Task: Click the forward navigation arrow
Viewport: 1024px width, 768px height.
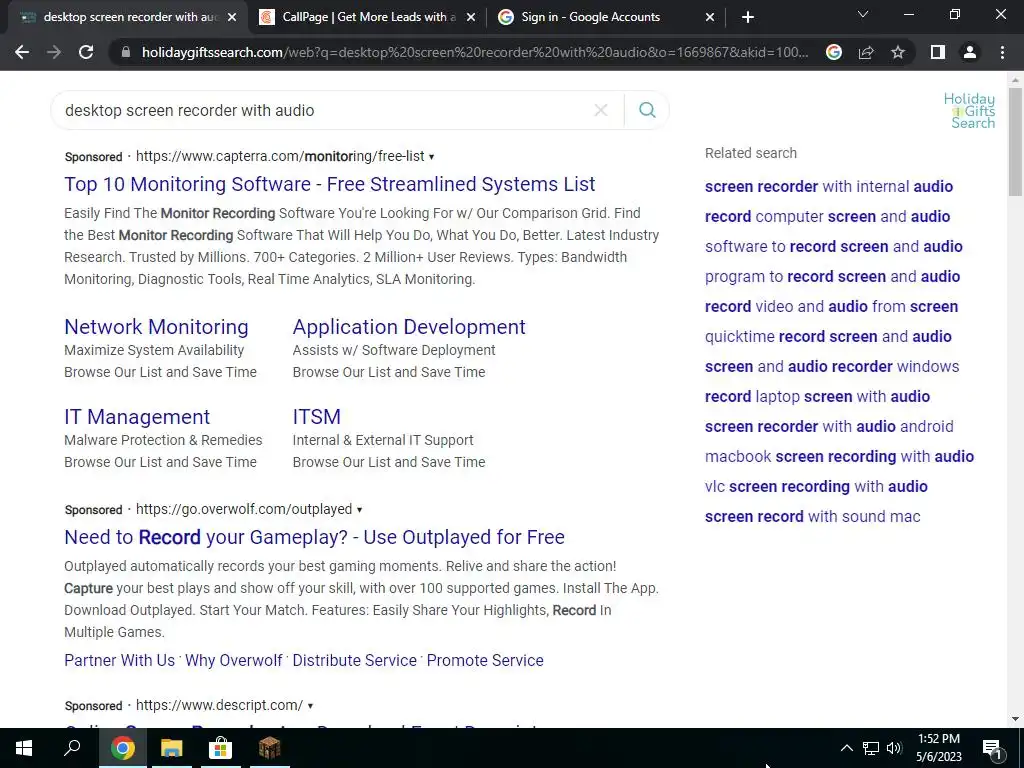Action: tap(54, 52)
